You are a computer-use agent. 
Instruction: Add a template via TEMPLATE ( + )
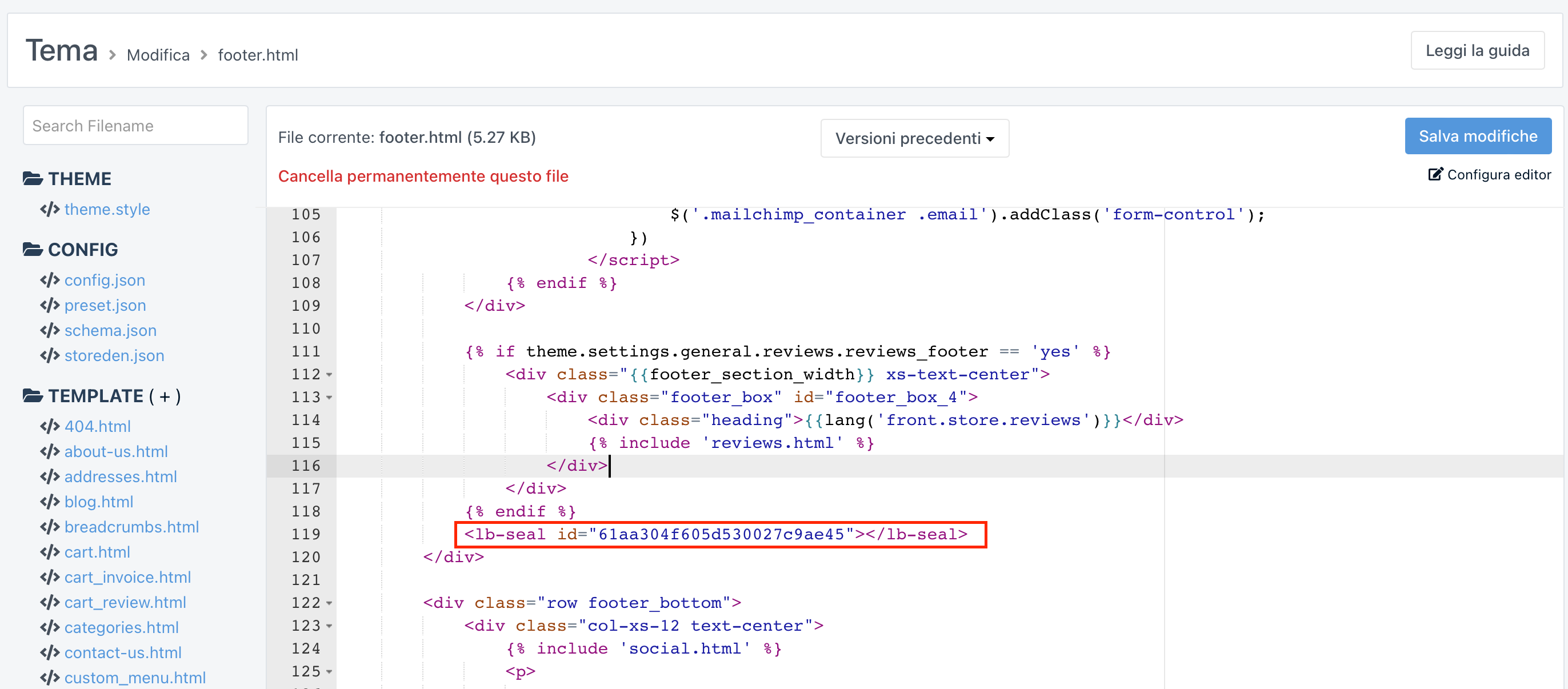165,396
